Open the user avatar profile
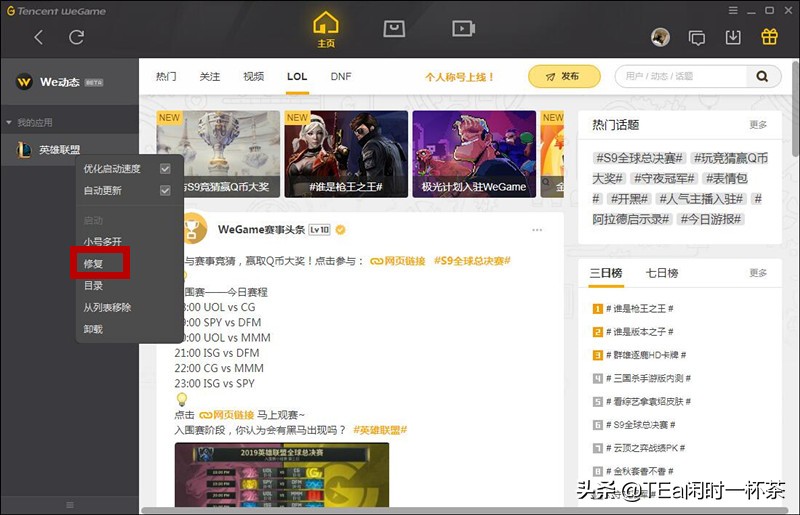This screenshot has height=515, width=800. click(x=660, y=37)
